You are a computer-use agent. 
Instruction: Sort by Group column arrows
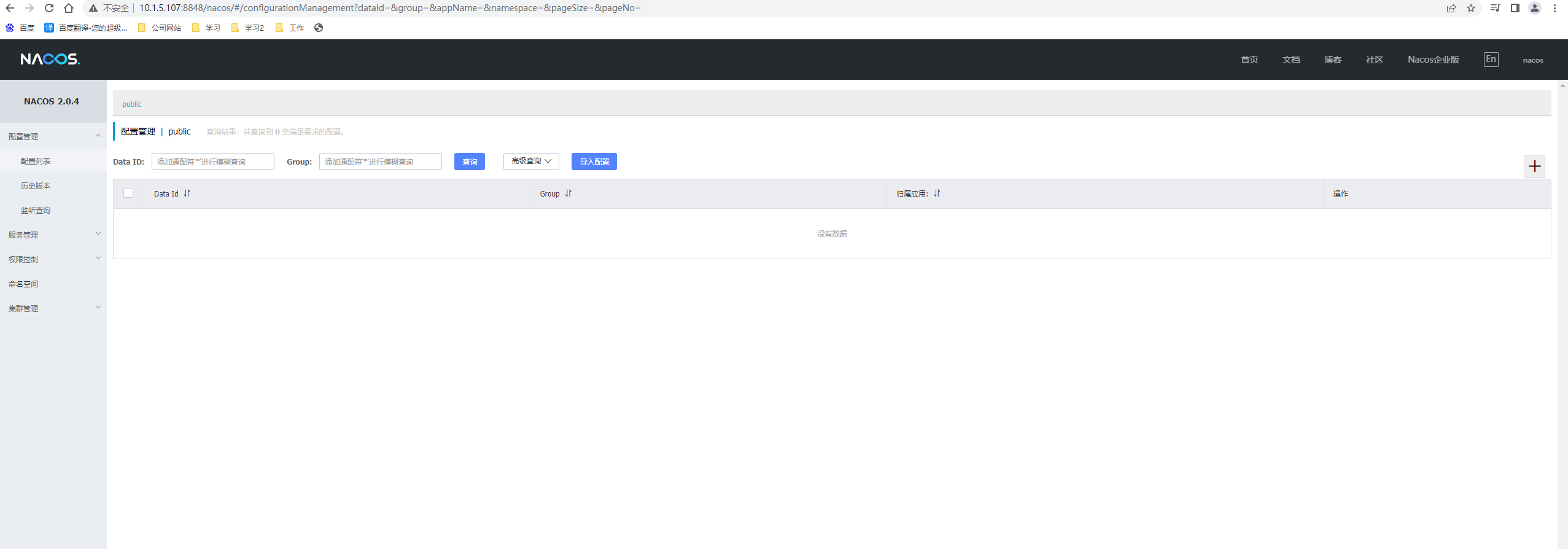click(569, 193)
